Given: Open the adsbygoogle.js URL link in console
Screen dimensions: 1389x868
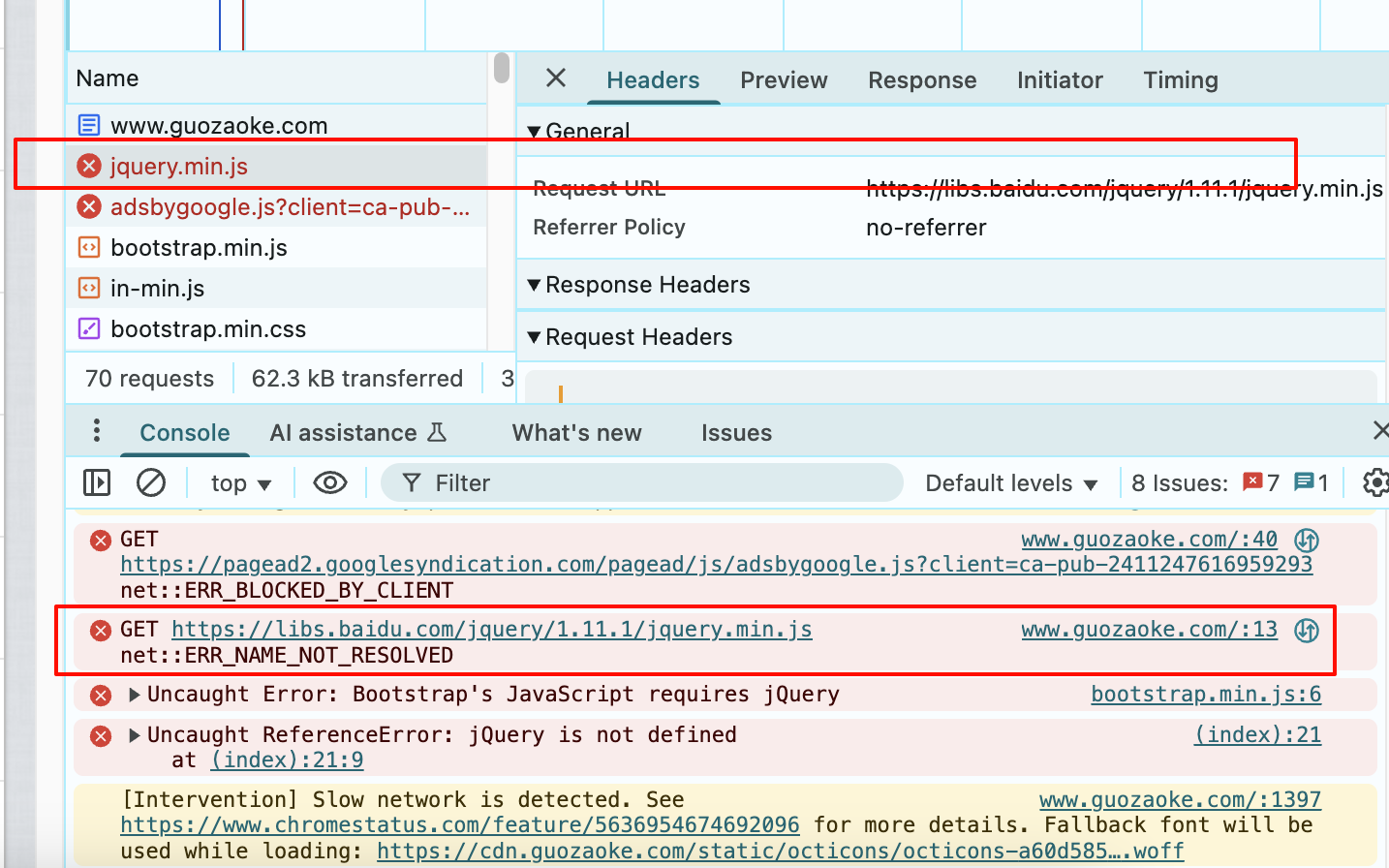Looking at the screenshot, I should [x=717, y=565].
